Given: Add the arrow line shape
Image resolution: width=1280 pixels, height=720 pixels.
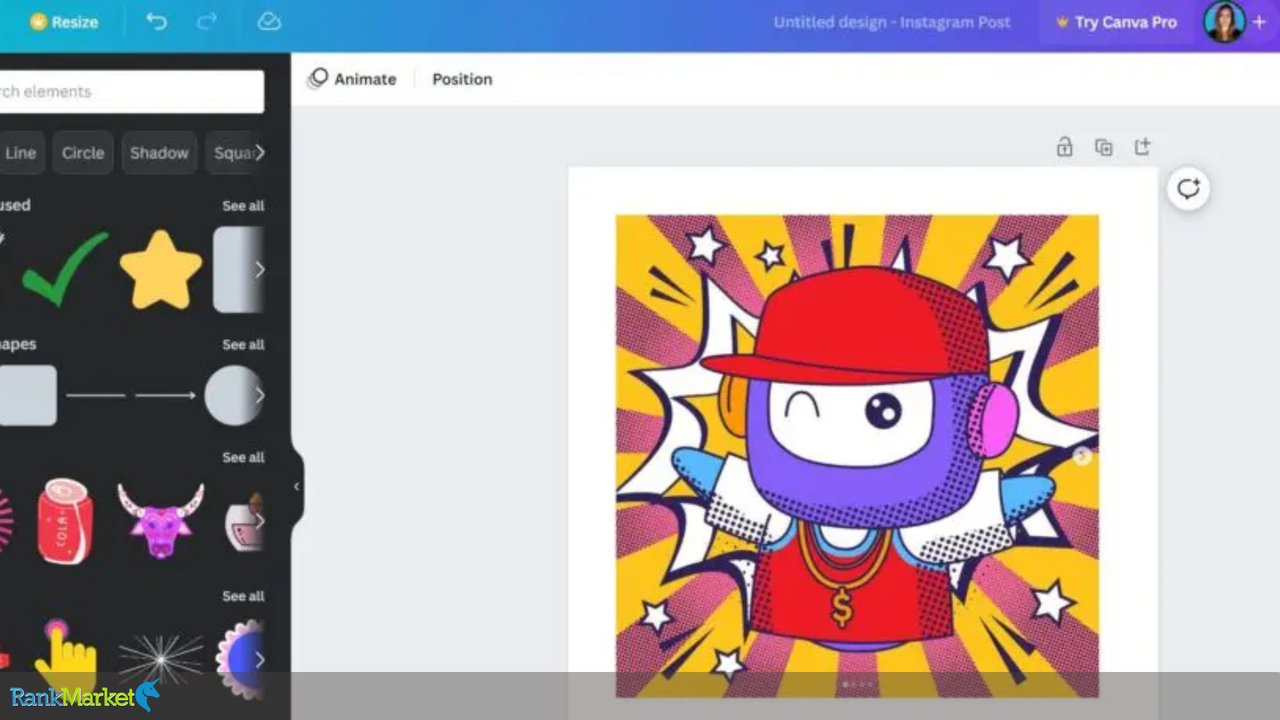Looking at the screenshot, I should pyautogui.click(x=166, y=396).
